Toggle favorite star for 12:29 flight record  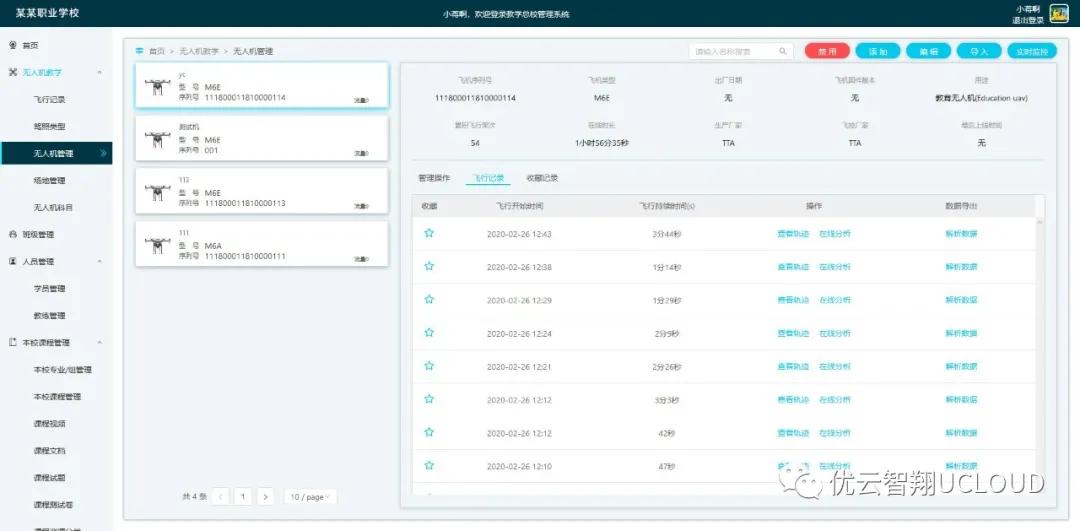[429, 300]
